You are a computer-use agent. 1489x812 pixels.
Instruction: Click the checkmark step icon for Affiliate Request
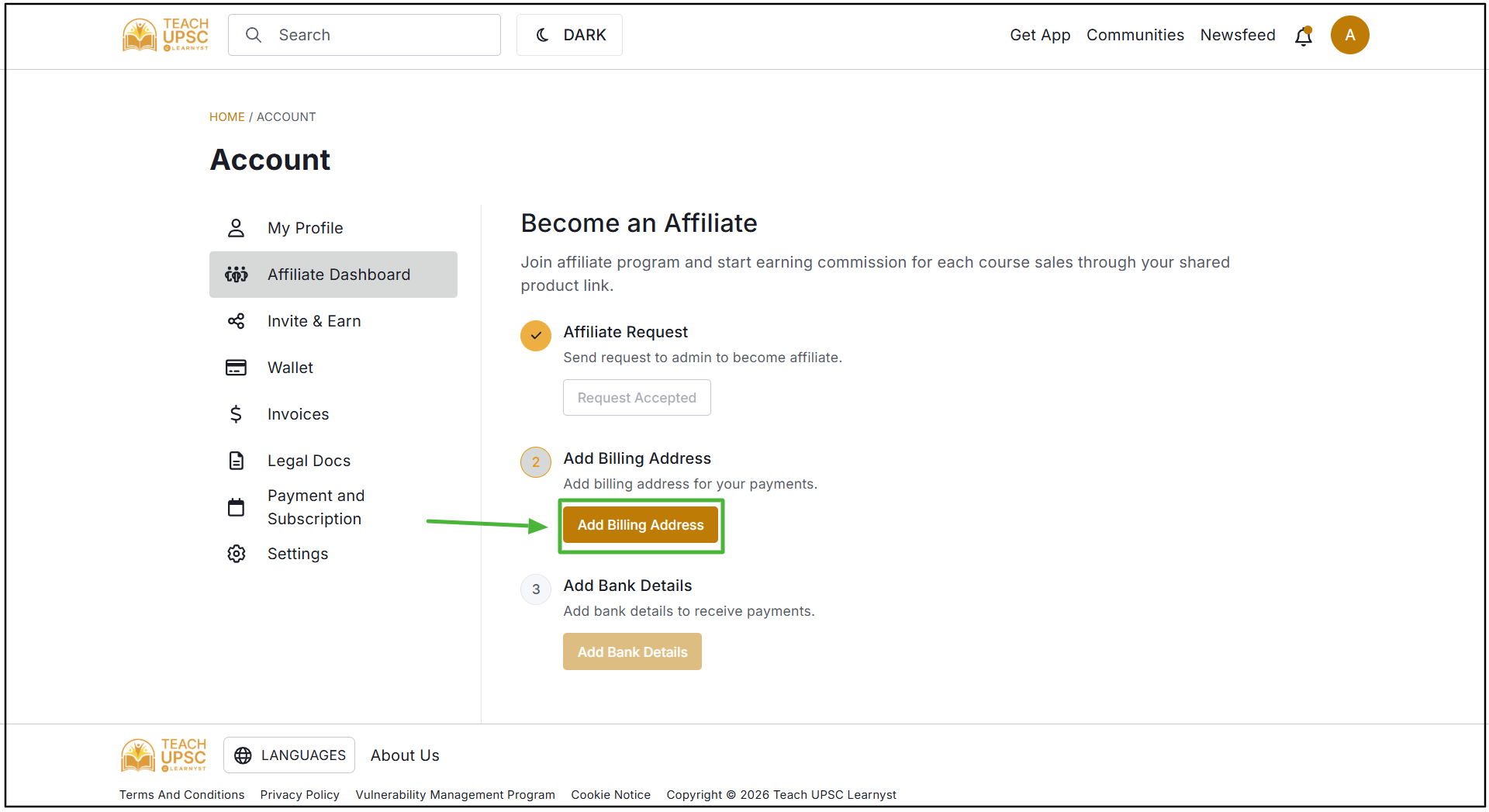pos(536,336)
